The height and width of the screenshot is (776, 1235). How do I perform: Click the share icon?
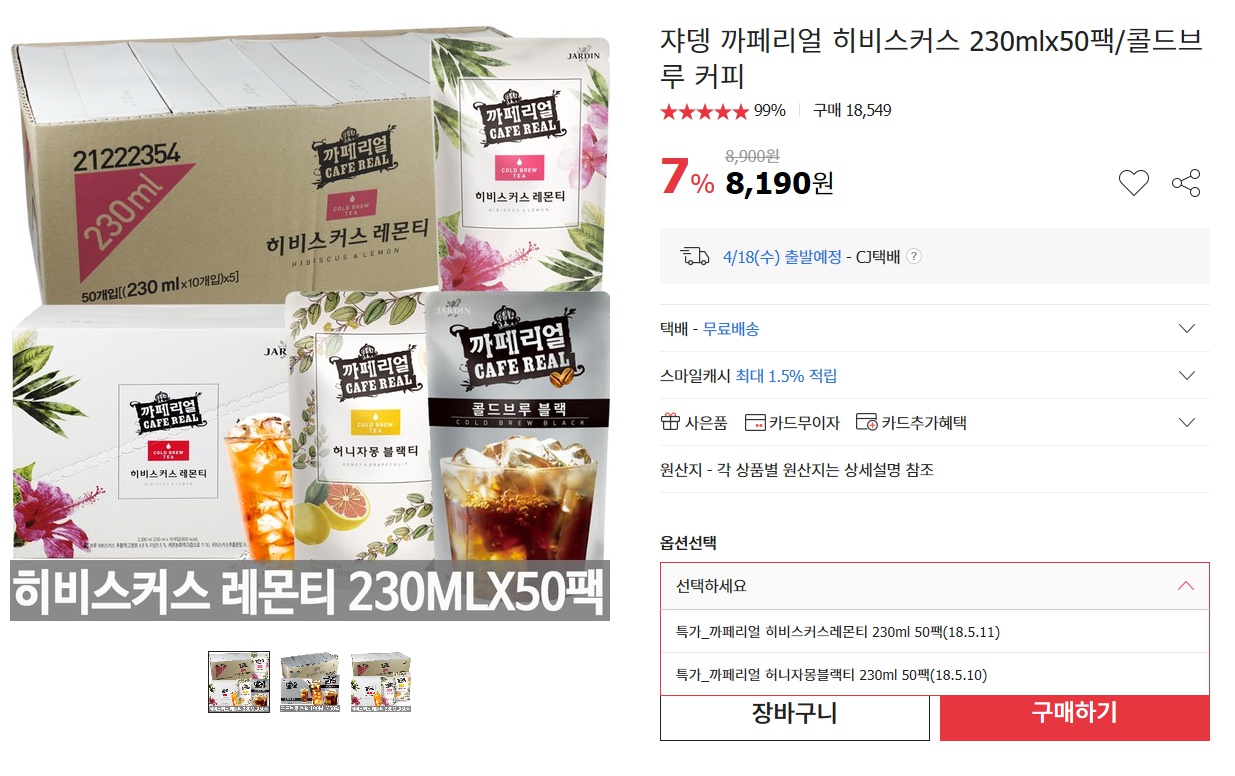click(1186, 183)
